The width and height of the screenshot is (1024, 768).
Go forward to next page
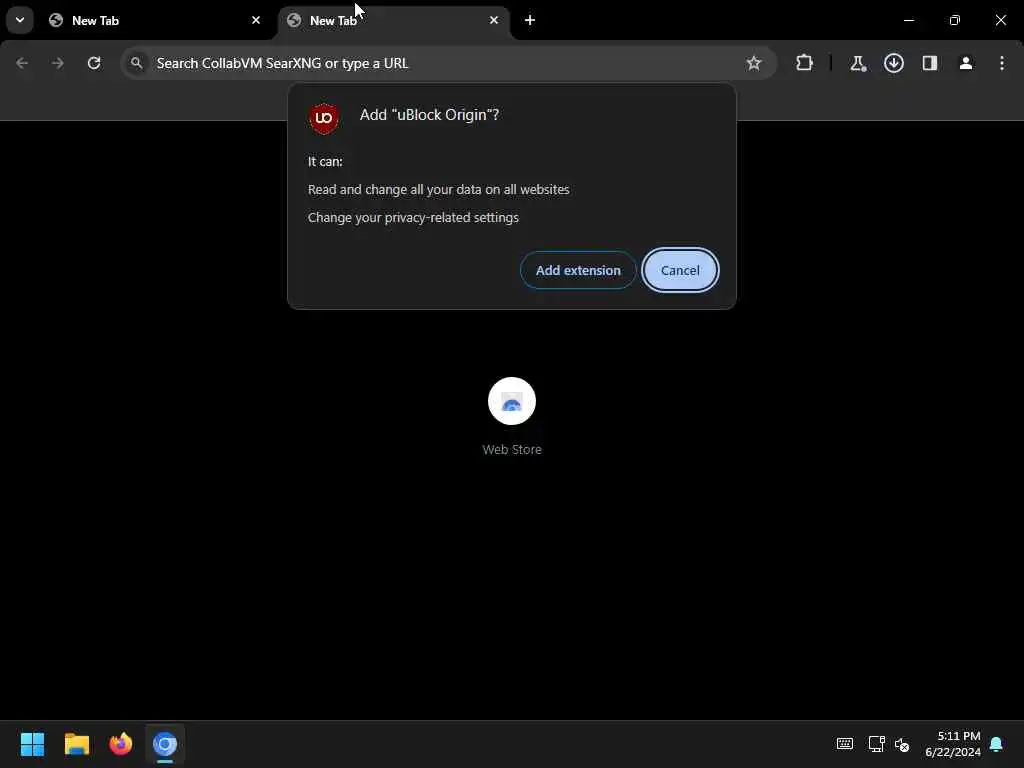click(x=58, y=63)
